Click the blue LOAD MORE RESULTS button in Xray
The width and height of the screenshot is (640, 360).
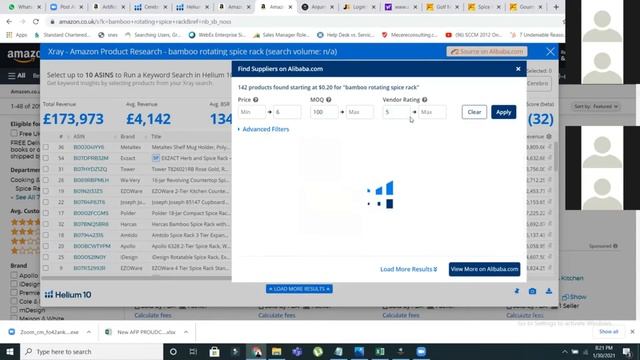[x=299, y=289]
